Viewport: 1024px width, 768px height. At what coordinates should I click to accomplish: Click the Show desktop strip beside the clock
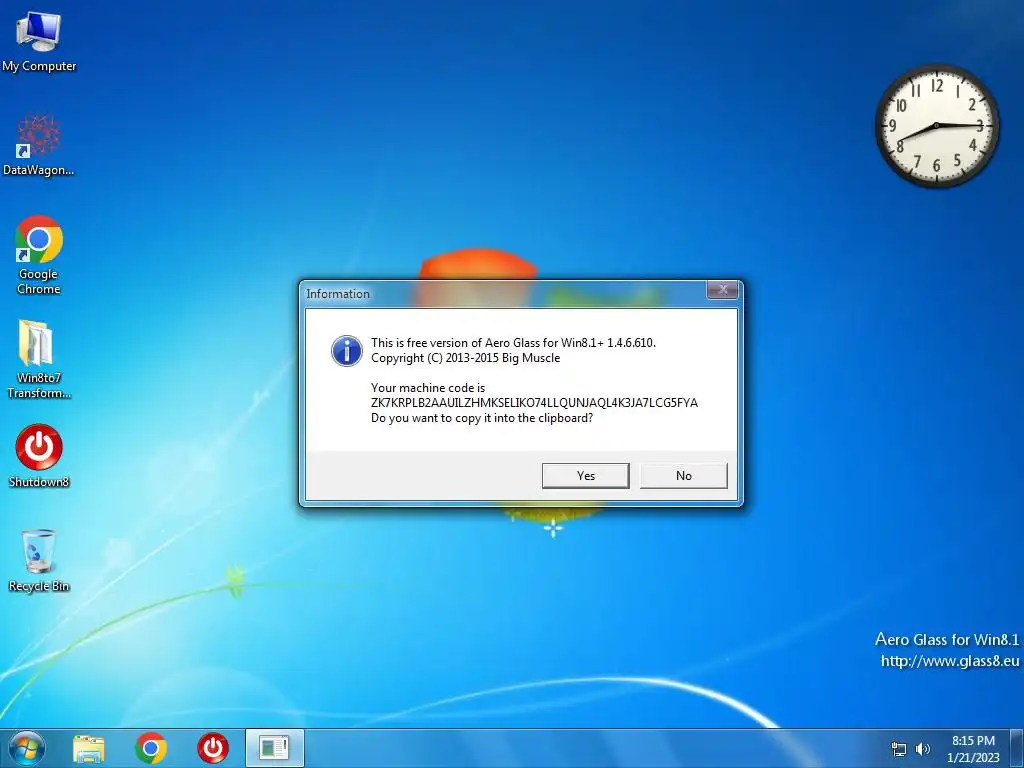1017,748
